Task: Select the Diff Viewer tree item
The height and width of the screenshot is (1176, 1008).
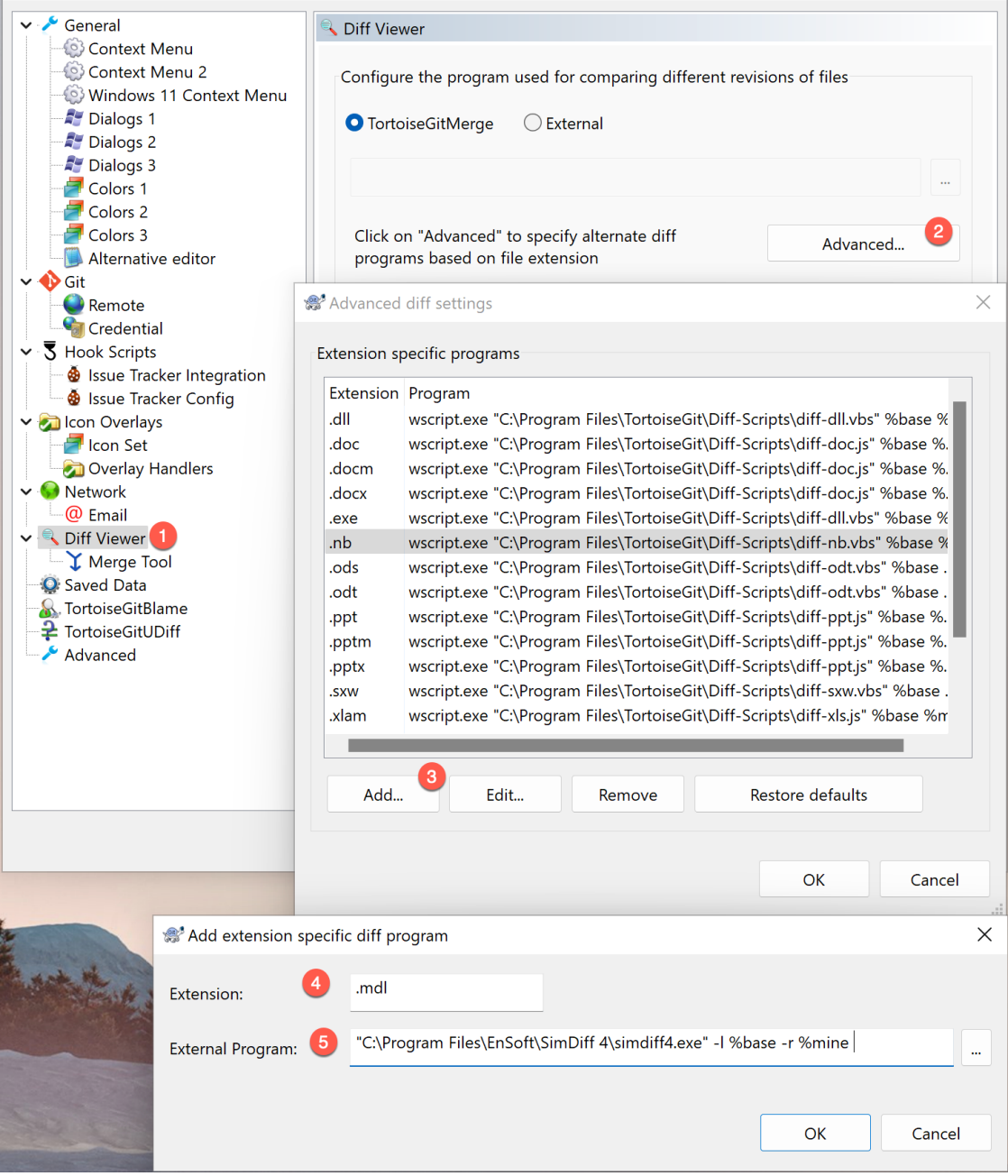Action: [105, 538]
